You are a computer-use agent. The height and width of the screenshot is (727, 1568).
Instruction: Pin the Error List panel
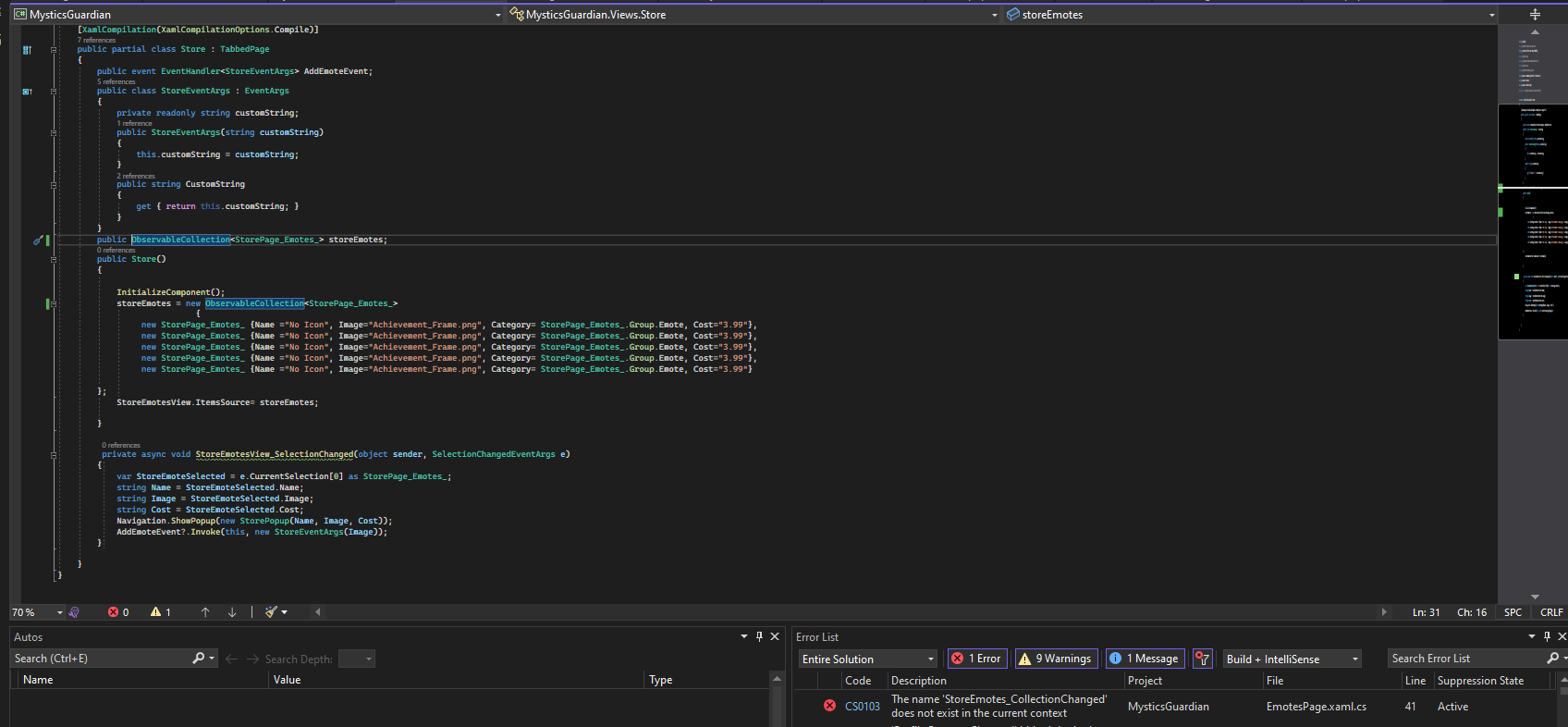tap(1547, 636)
